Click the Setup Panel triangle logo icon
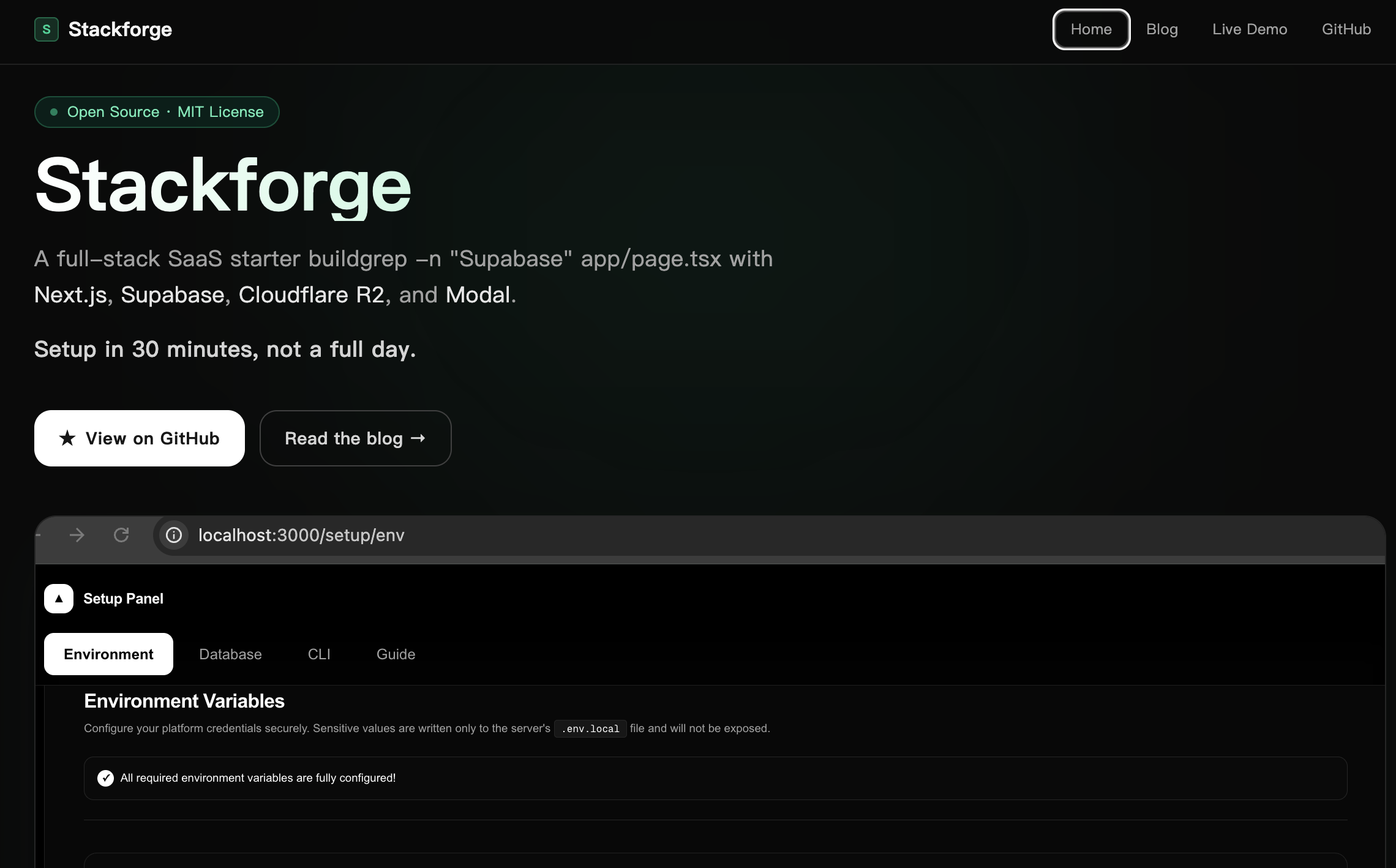The width and height of the screenshot is (1396, 868). pos(59,599)
